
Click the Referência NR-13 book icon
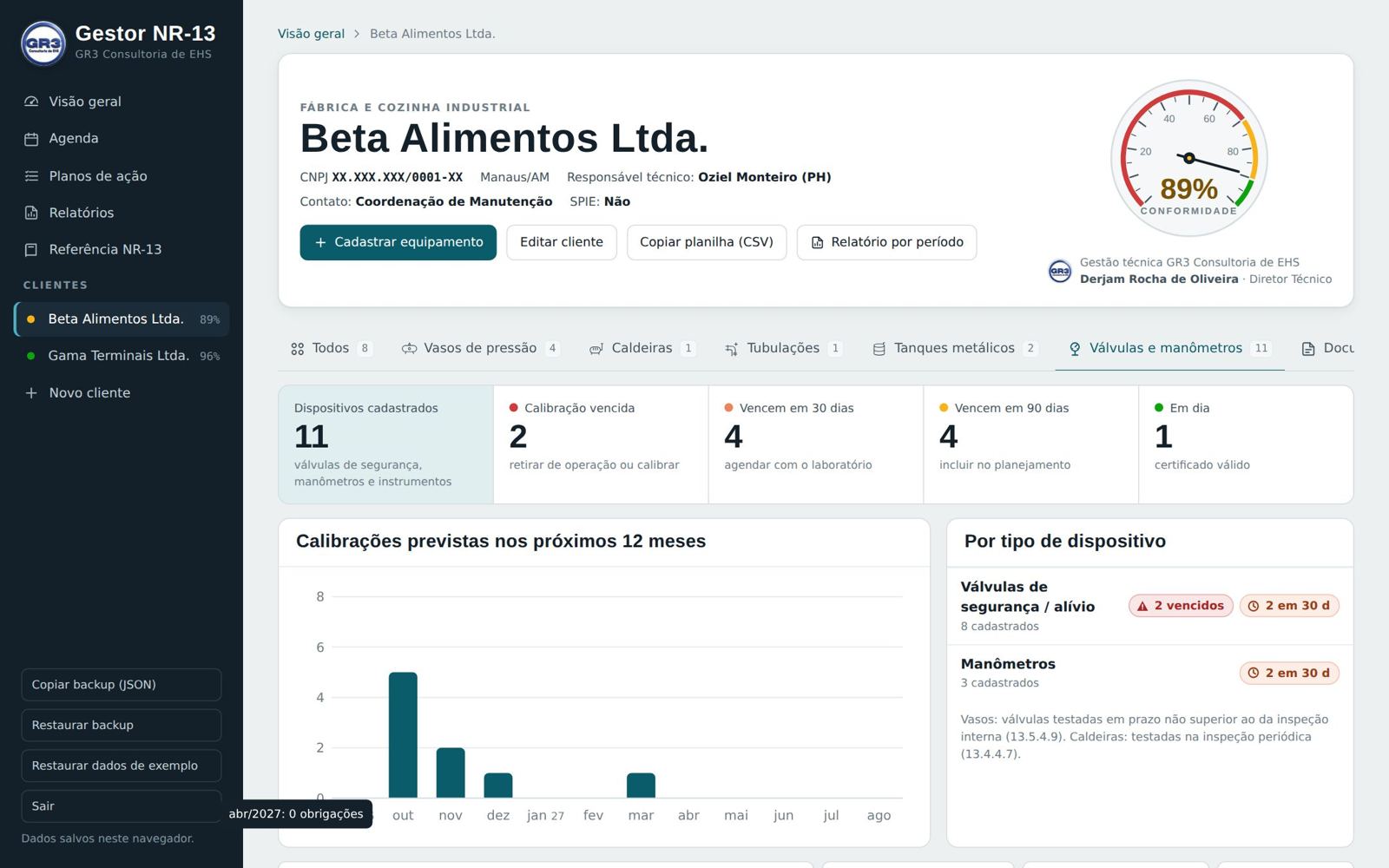coord(31,250)
